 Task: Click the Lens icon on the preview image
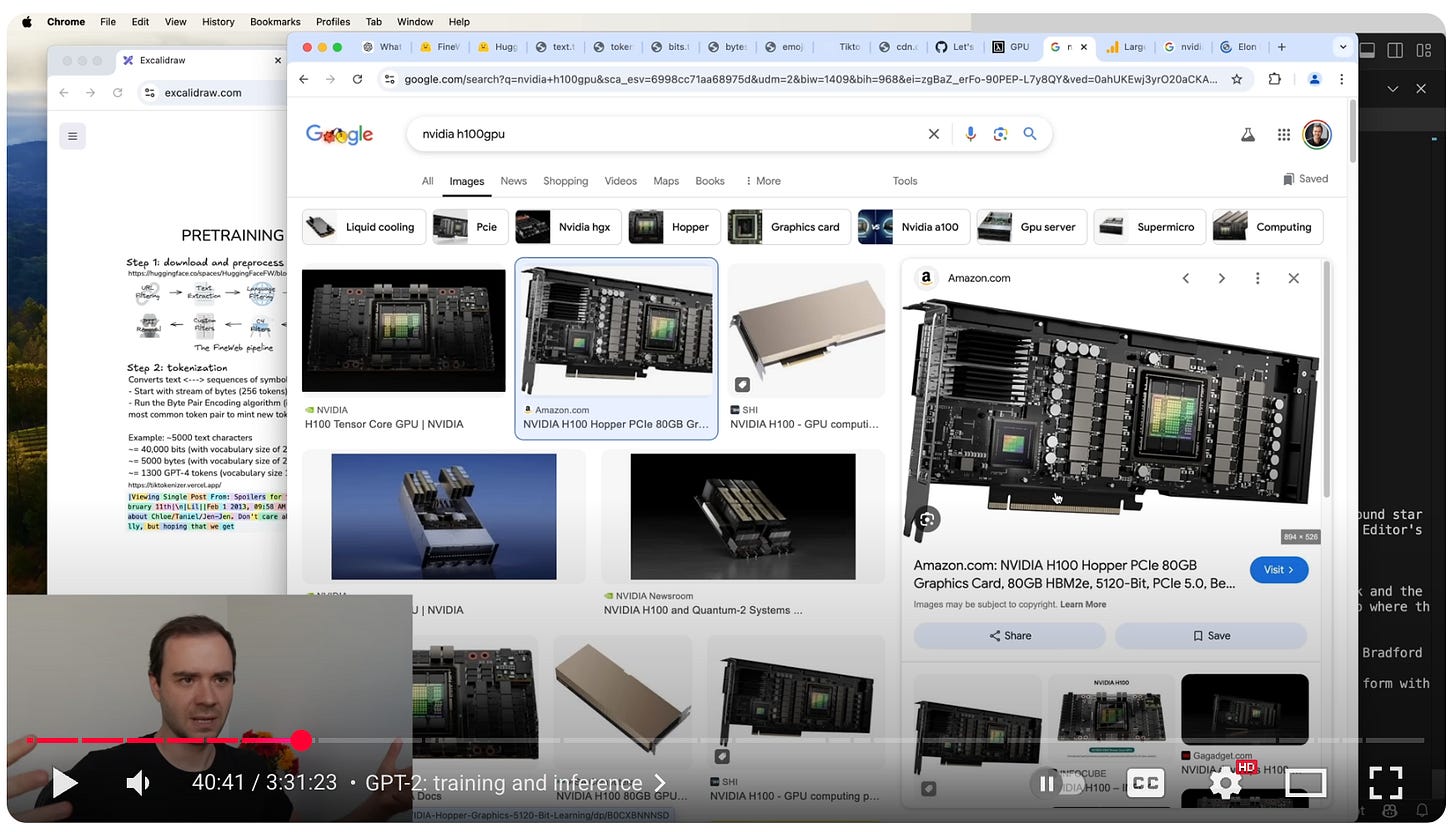click(928, 519)
